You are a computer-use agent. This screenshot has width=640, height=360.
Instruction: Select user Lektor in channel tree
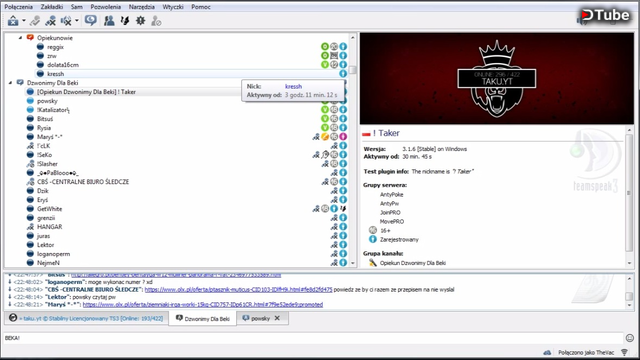coord(46,245)
